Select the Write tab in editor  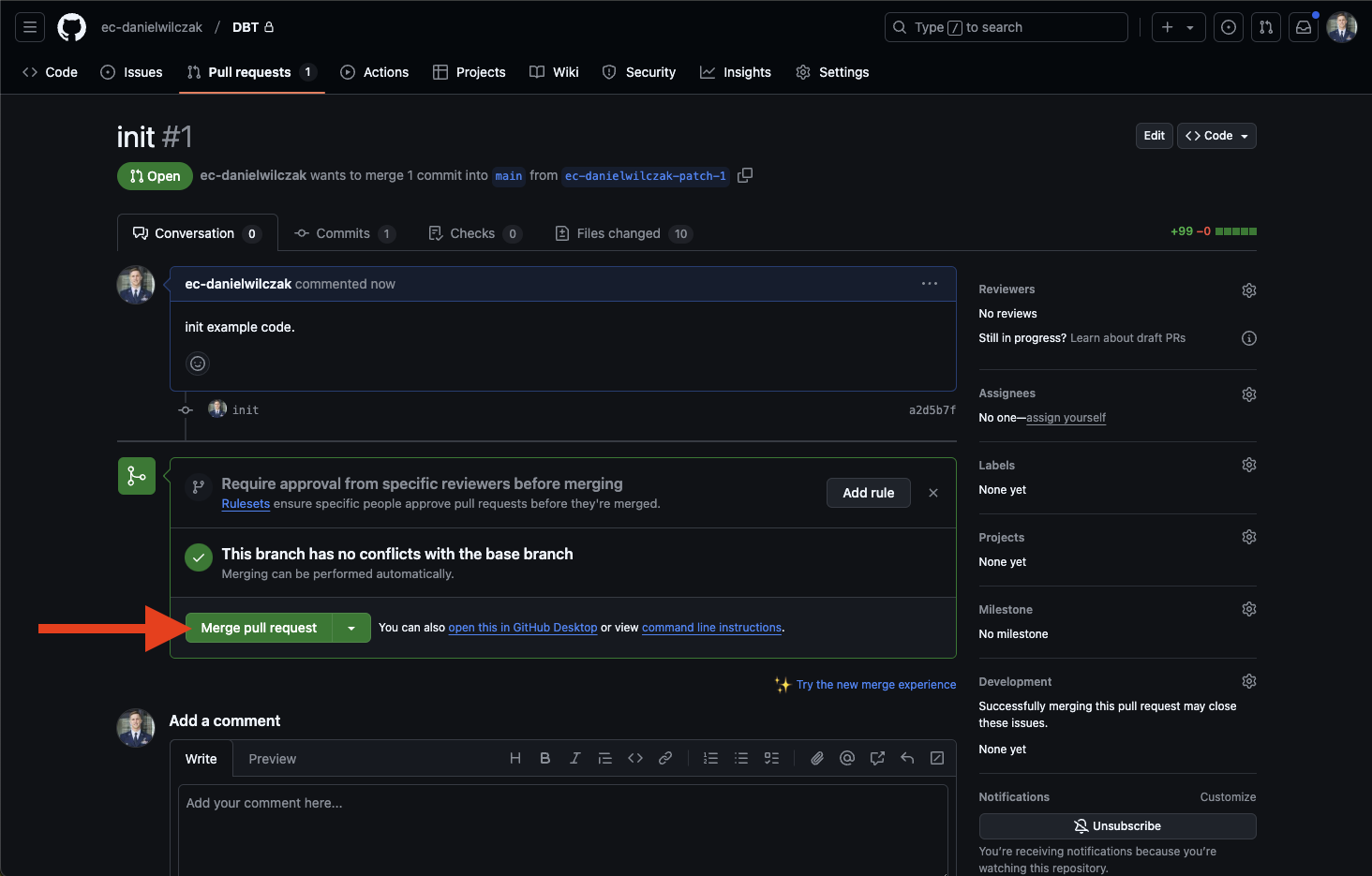pyautogui.click(x=201, y=759)
